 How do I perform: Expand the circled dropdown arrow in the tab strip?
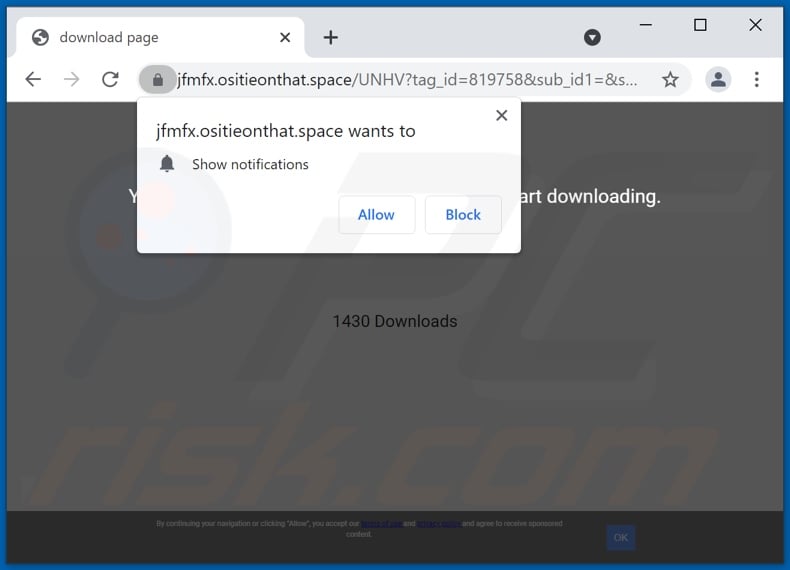tap(592, 37)
